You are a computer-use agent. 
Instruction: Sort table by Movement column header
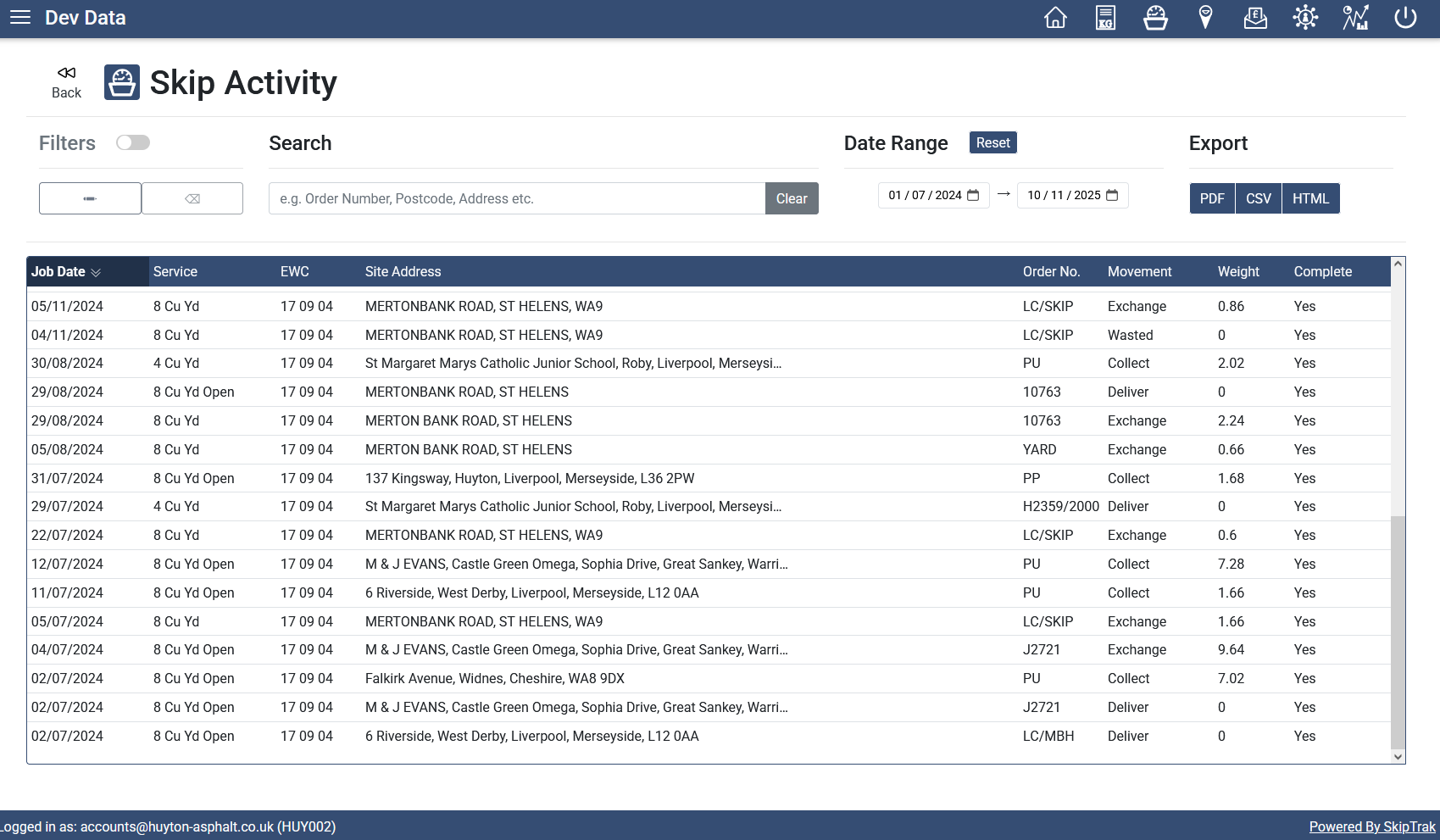click(1139, 272)
